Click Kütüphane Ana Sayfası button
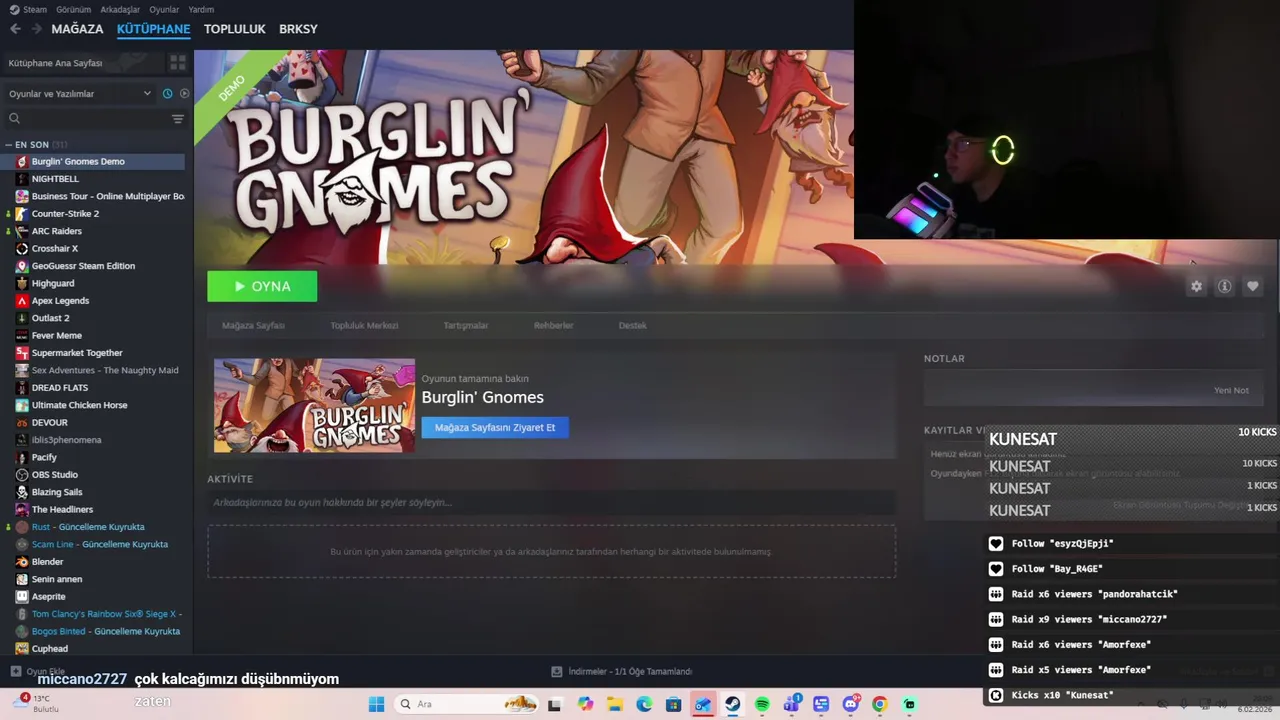The height and width of the screenshot is (720, 1280). point(84,62)
